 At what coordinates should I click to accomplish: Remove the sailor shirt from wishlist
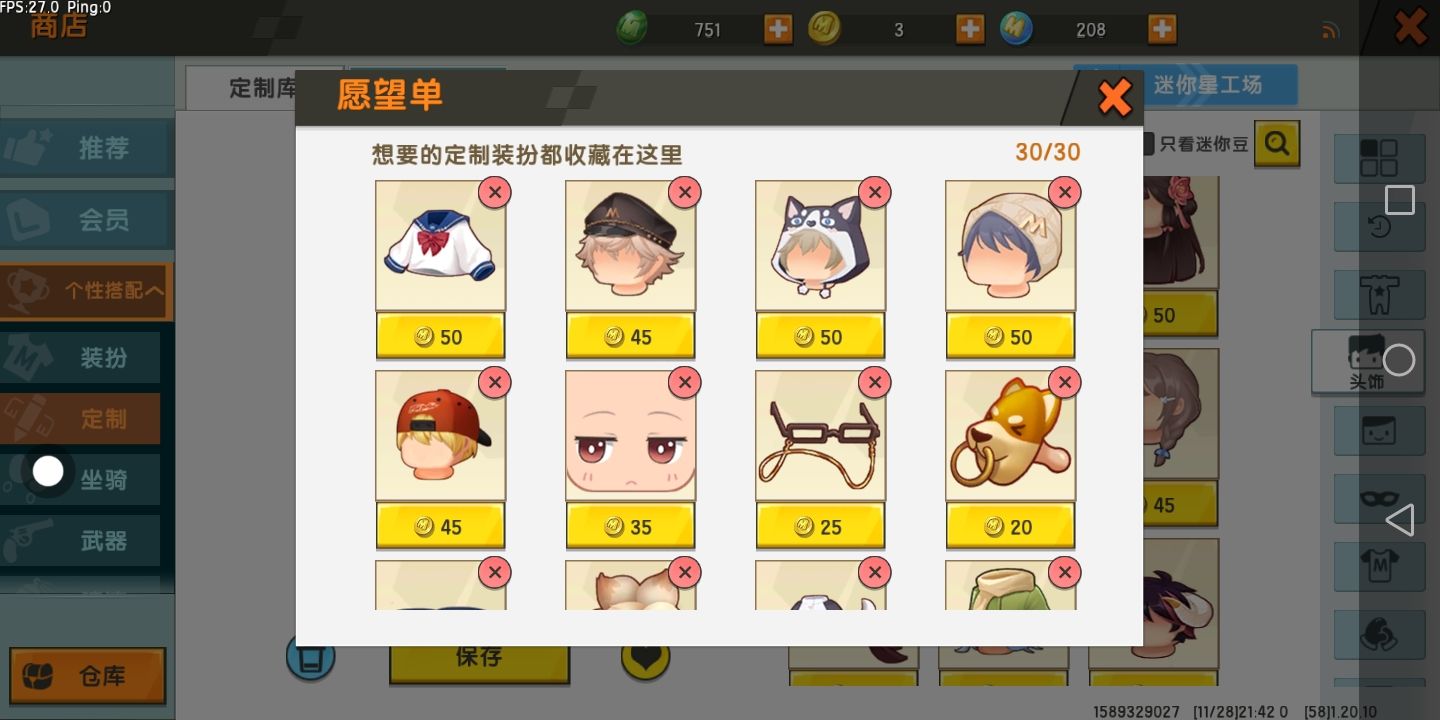click(494, 192)
